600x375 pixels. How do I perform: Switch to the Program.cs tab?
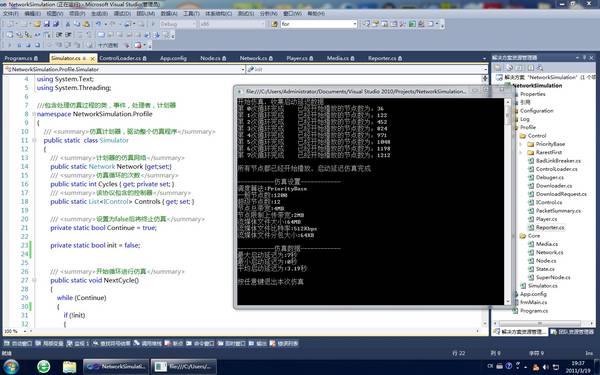point(21,58)
